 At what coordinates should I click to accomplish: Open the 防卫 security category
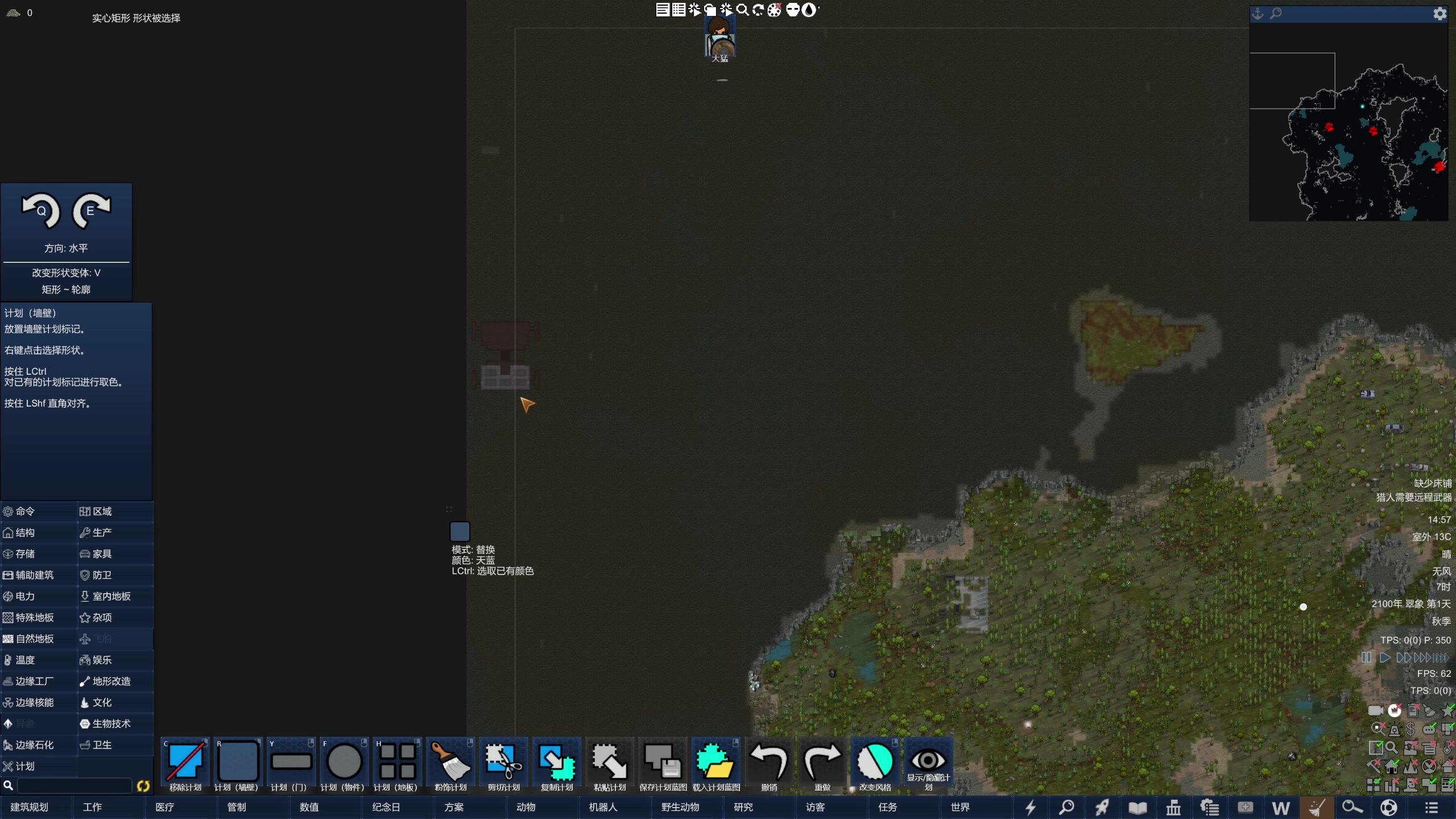coord(115,575)
